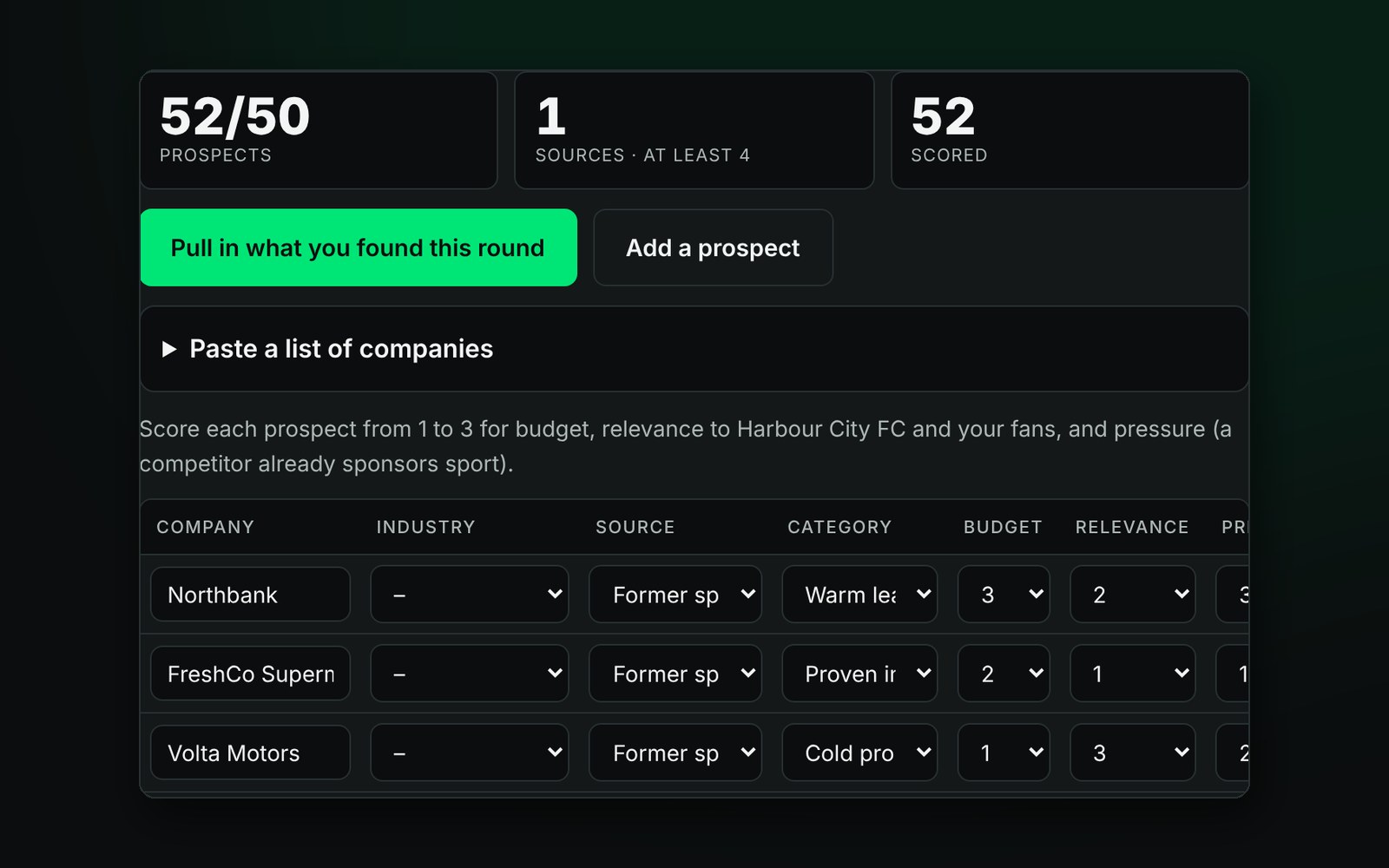Open Volta Motors' Cold prospect category dropdown
The width and height of the screenshot is (1389, 868).
point(859,753)
